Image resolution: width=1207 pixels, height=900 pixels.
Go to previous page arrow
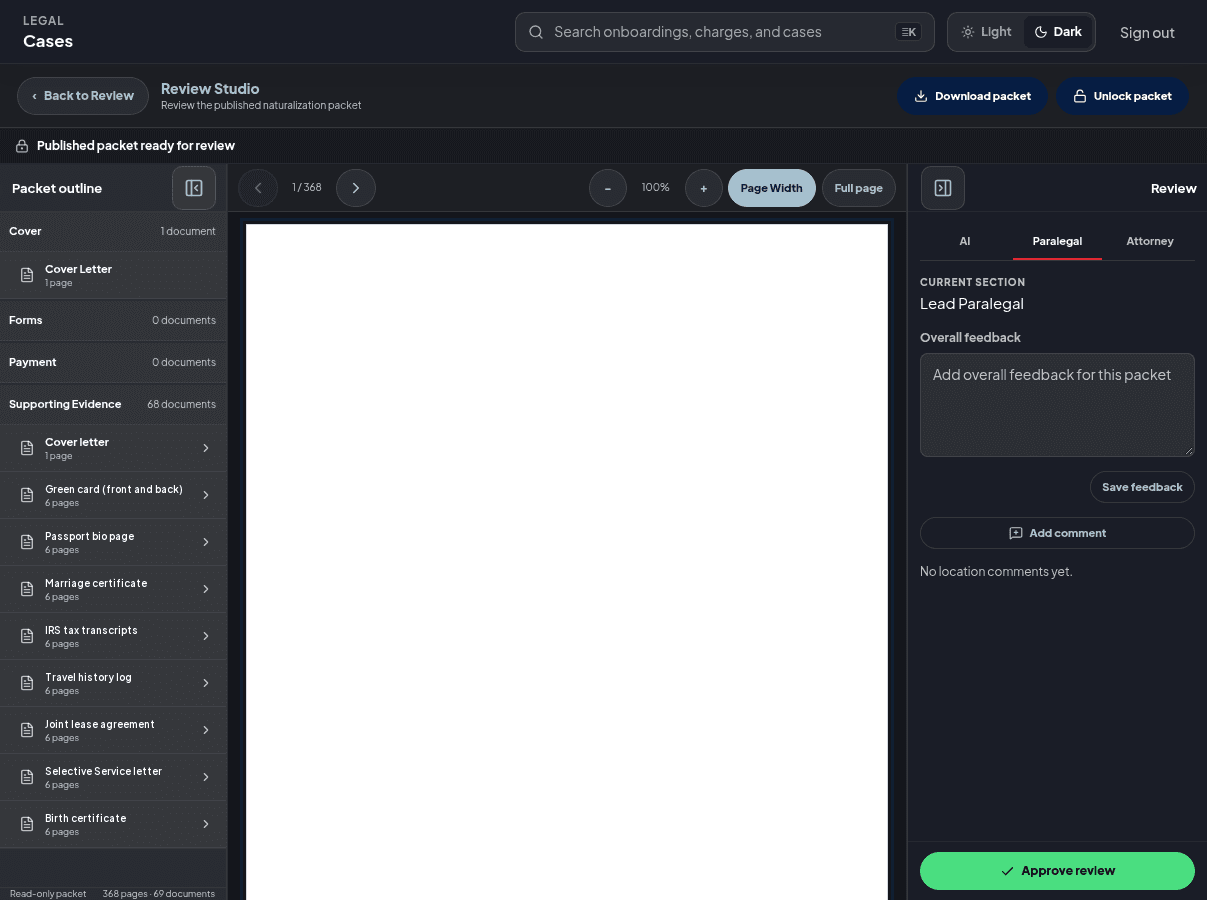258,188
